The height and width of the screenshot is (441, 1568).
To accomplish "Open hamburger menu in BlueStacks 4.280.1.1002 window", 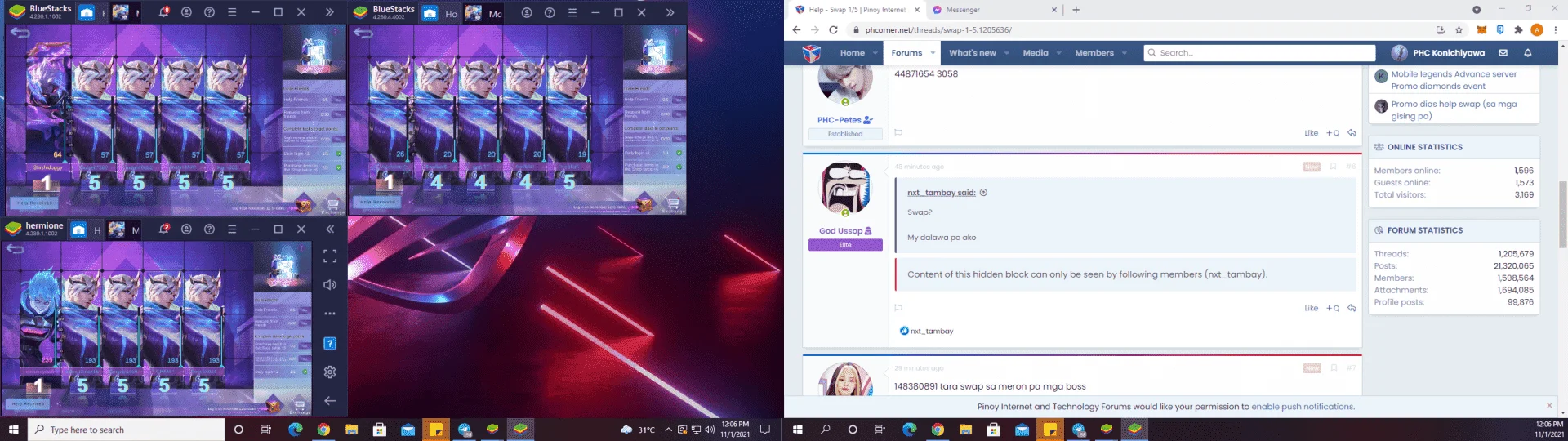I will [232, 12].
